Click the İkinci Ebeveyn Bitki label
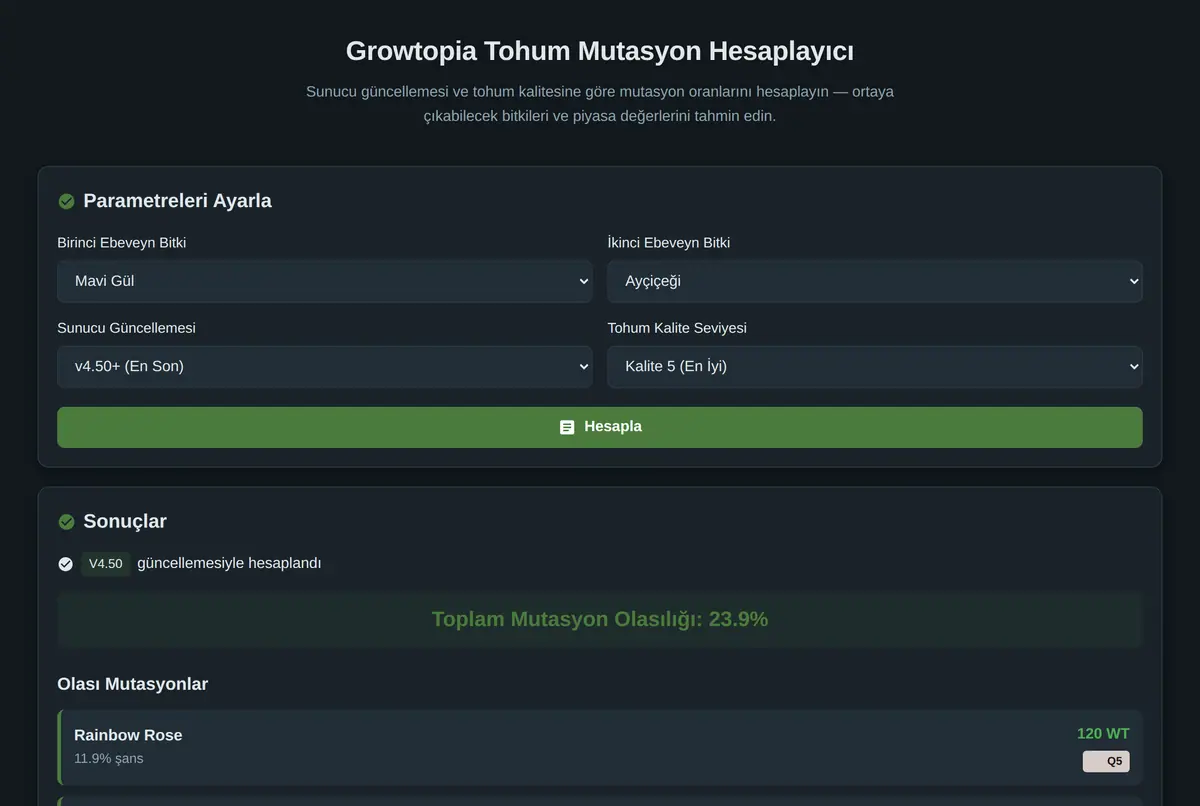Image resolution: width=1200 pixels, height=806 pixels. 669,243
